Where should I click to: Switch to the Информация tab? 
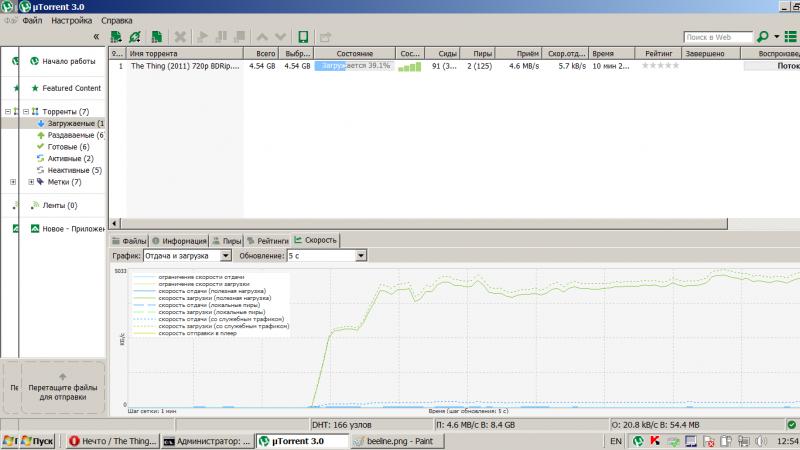point(179,241)
